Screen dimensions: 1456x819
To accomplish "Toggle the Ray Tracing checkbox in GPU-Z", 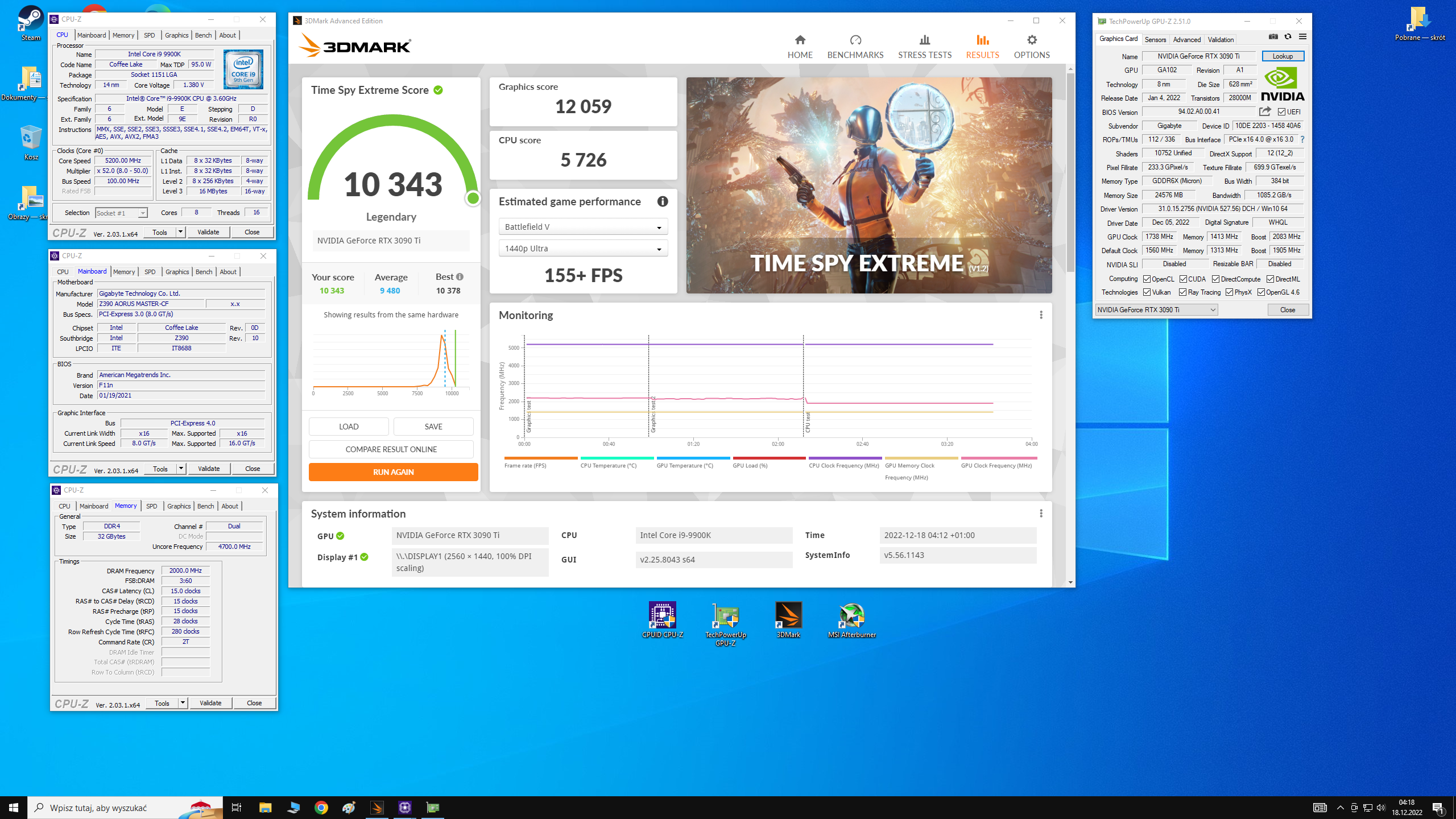I will coord(1183,292).
